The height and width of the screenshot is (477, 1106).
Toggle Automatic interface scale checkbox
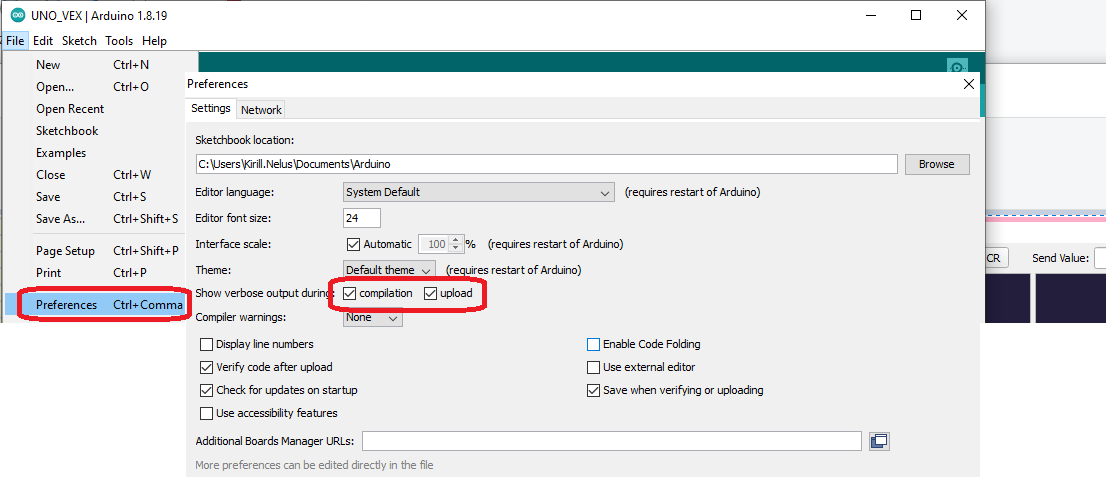click(x=354, y=244)
